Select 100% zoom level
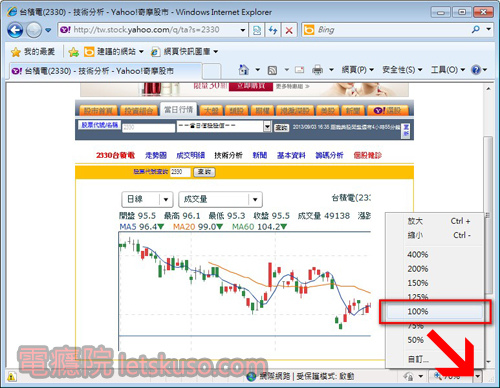The width and height of the screenshot is (500, 388). coord(435,311)
